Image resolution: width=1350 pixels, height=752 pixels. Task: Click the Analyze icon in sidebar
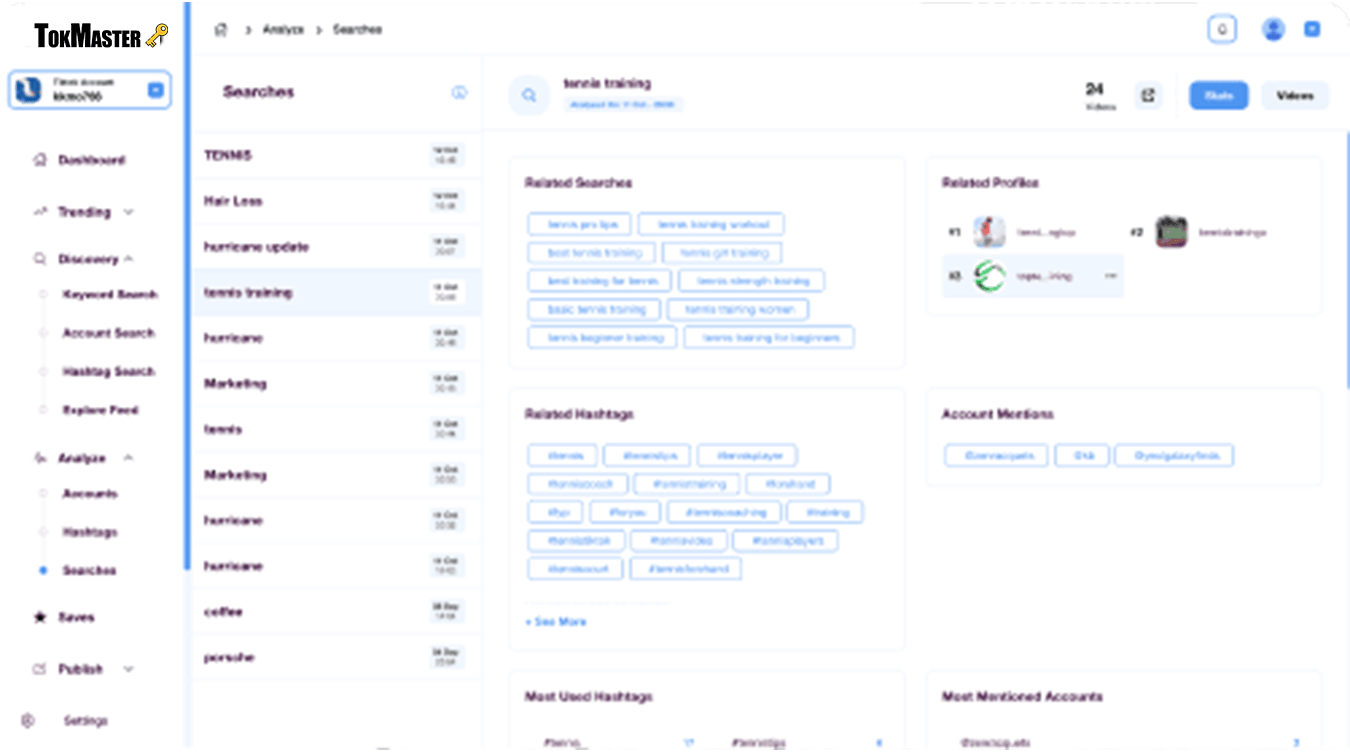tap(40, 458)
